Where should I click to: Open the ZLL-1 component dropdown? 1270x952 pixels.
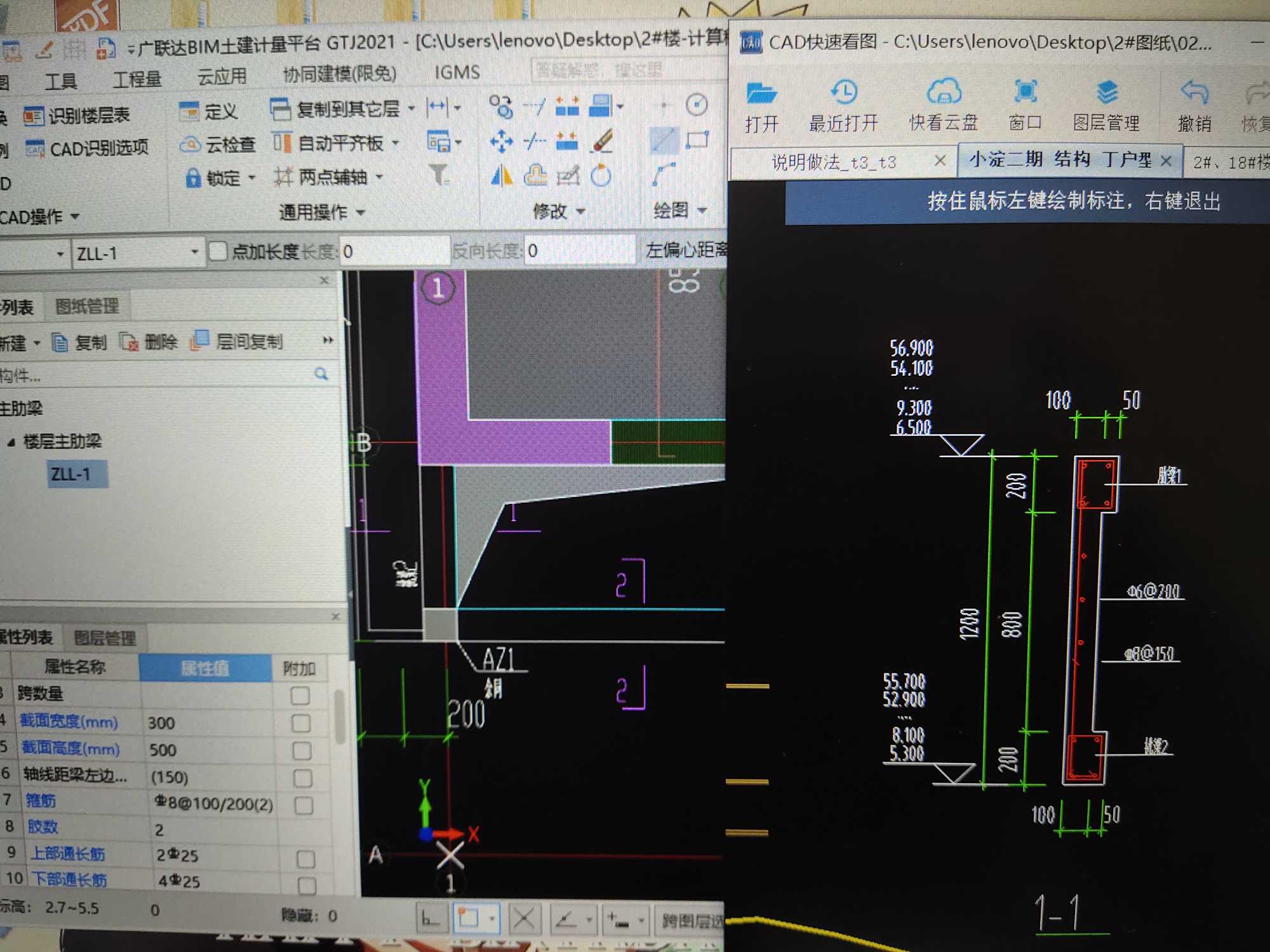[x=194, y=252]
